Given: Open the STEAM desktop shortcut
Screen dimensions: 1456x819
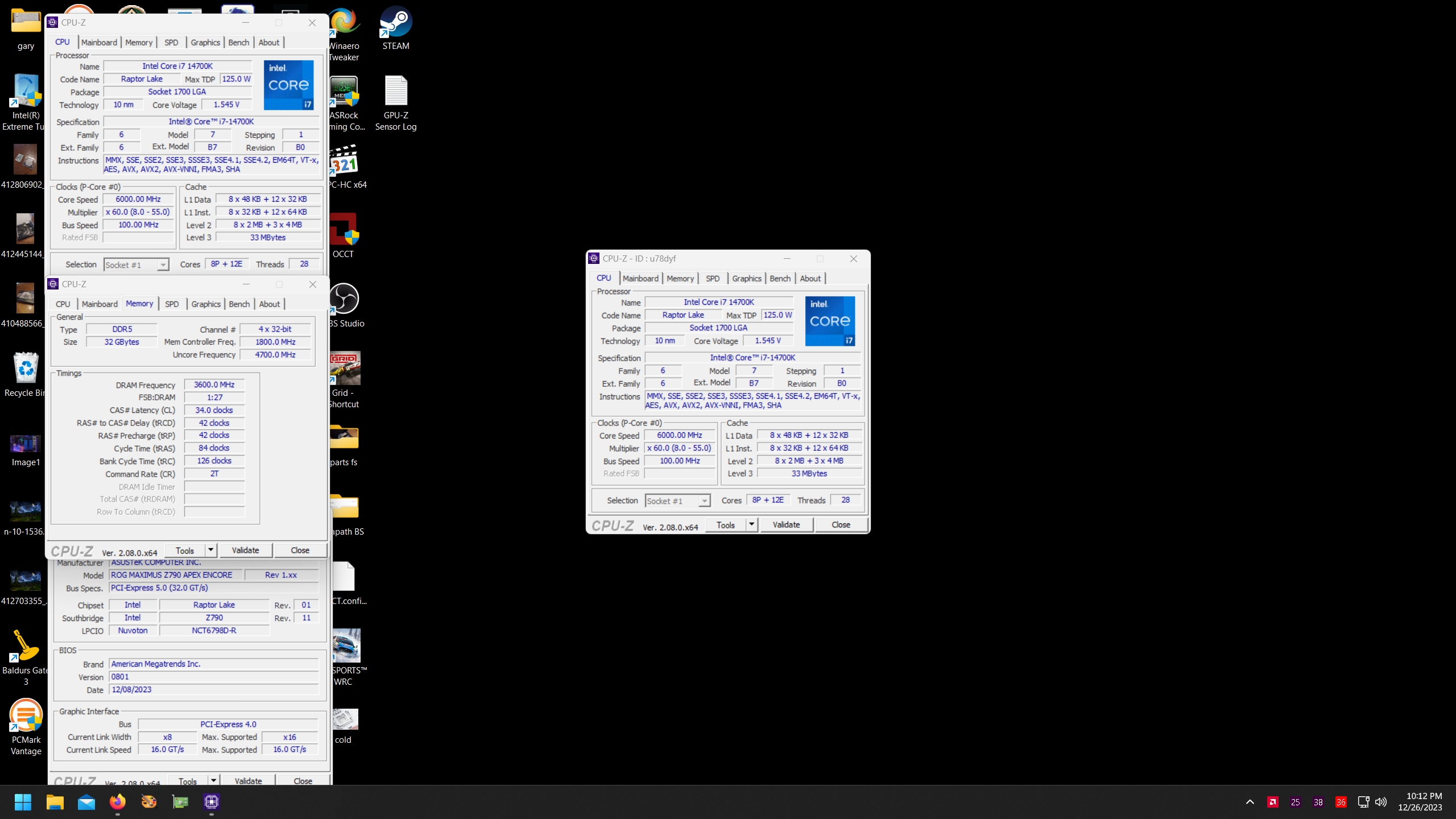Looking at the screenshot, I should pos(396,28).
